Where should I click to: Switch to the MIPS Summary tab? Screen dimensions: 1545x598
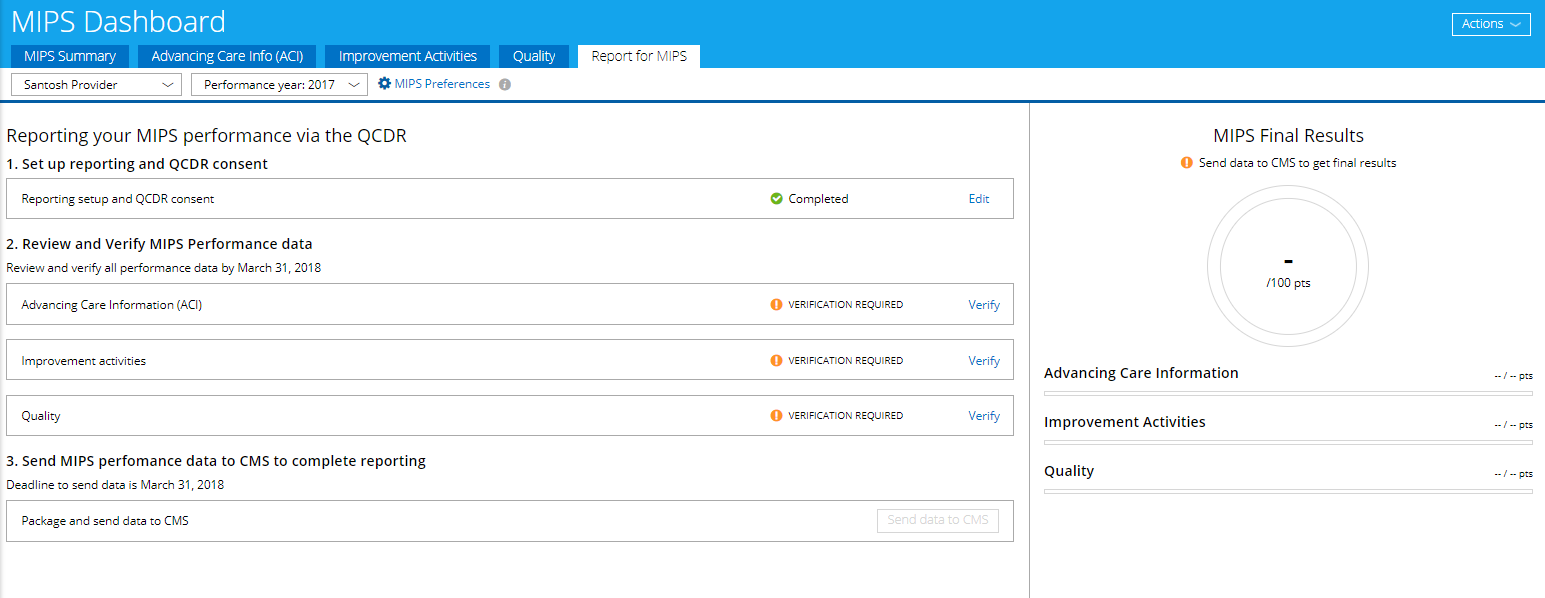[70, 56]
